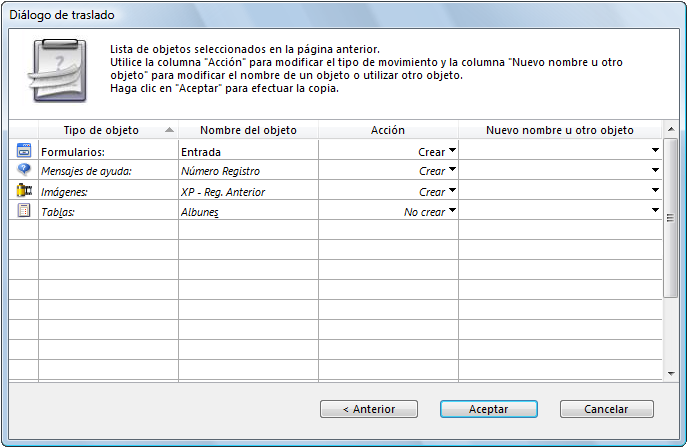Click the vertical scrollbar thumb
687x448 pixels.
(671, 218)
